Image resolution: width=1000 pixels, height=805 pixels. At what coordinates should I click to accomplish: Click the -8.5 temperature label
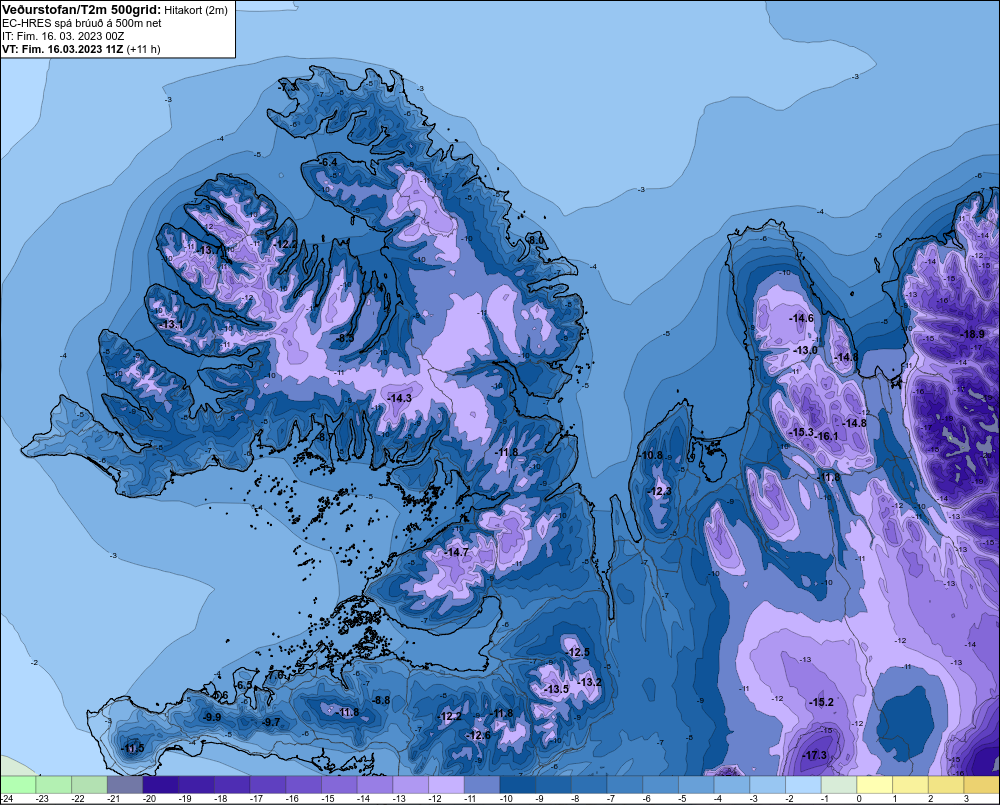click(345, 337)
